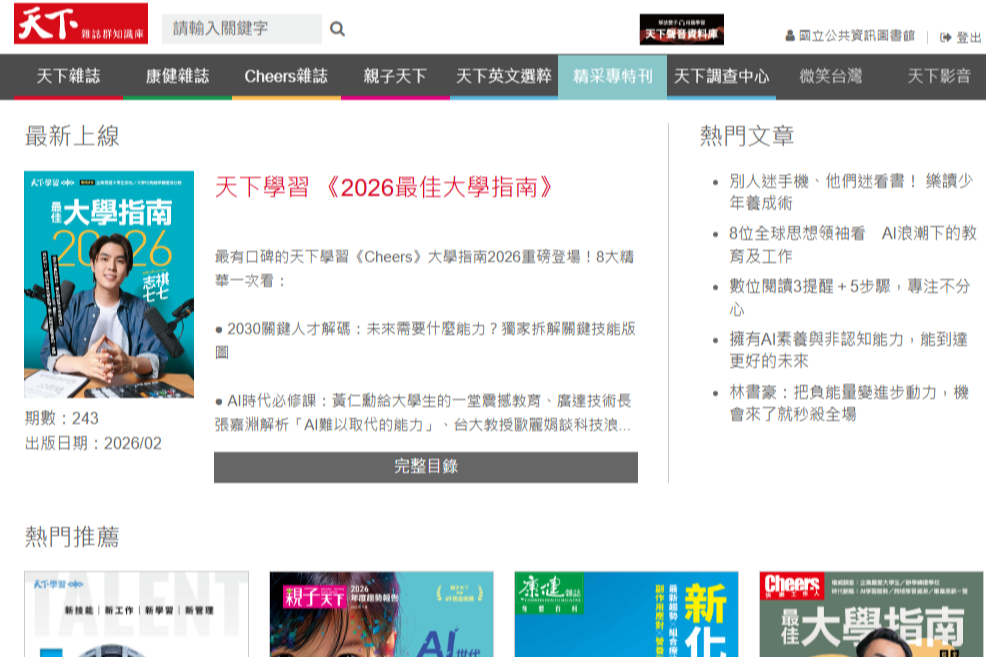
Task: Open the 天下調查中心 tab
Action: pos(721,77)
